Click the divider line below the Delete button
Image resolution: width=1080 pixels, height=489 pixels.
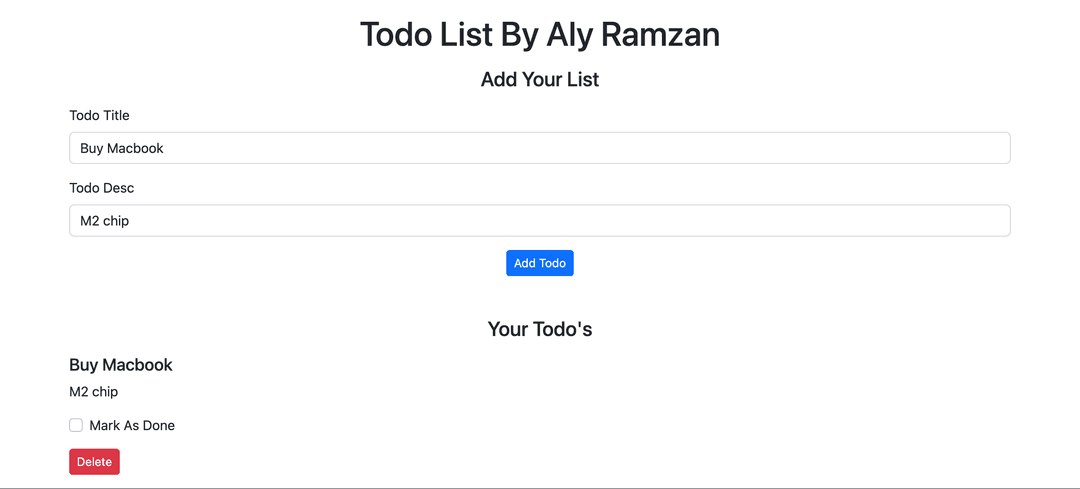coord(540,487)
